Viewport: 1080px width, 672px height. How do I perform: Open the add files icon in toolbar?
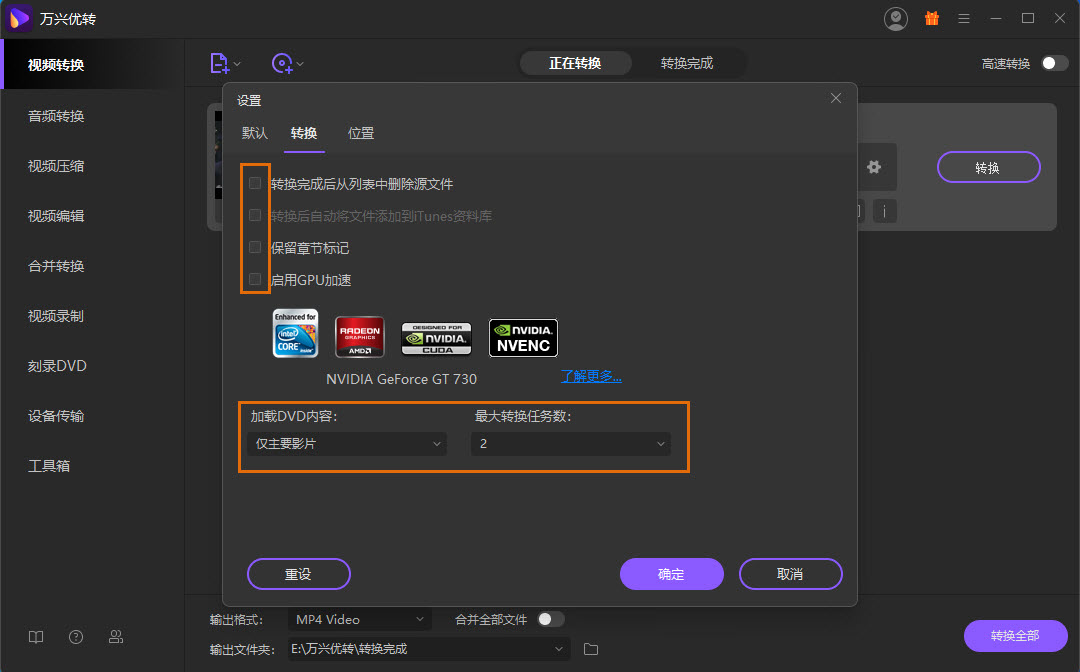coord(220,62)
